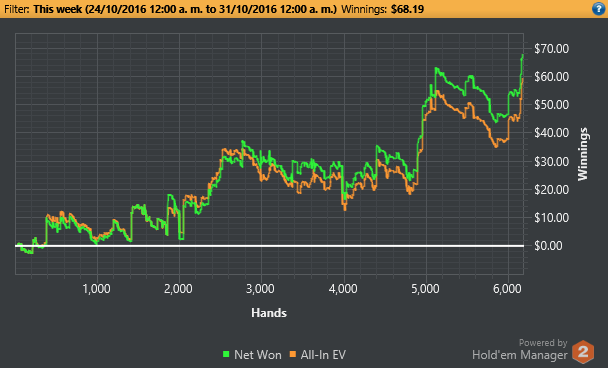
Task: Click the Winnings y-axis title
Action: [582, 154]
